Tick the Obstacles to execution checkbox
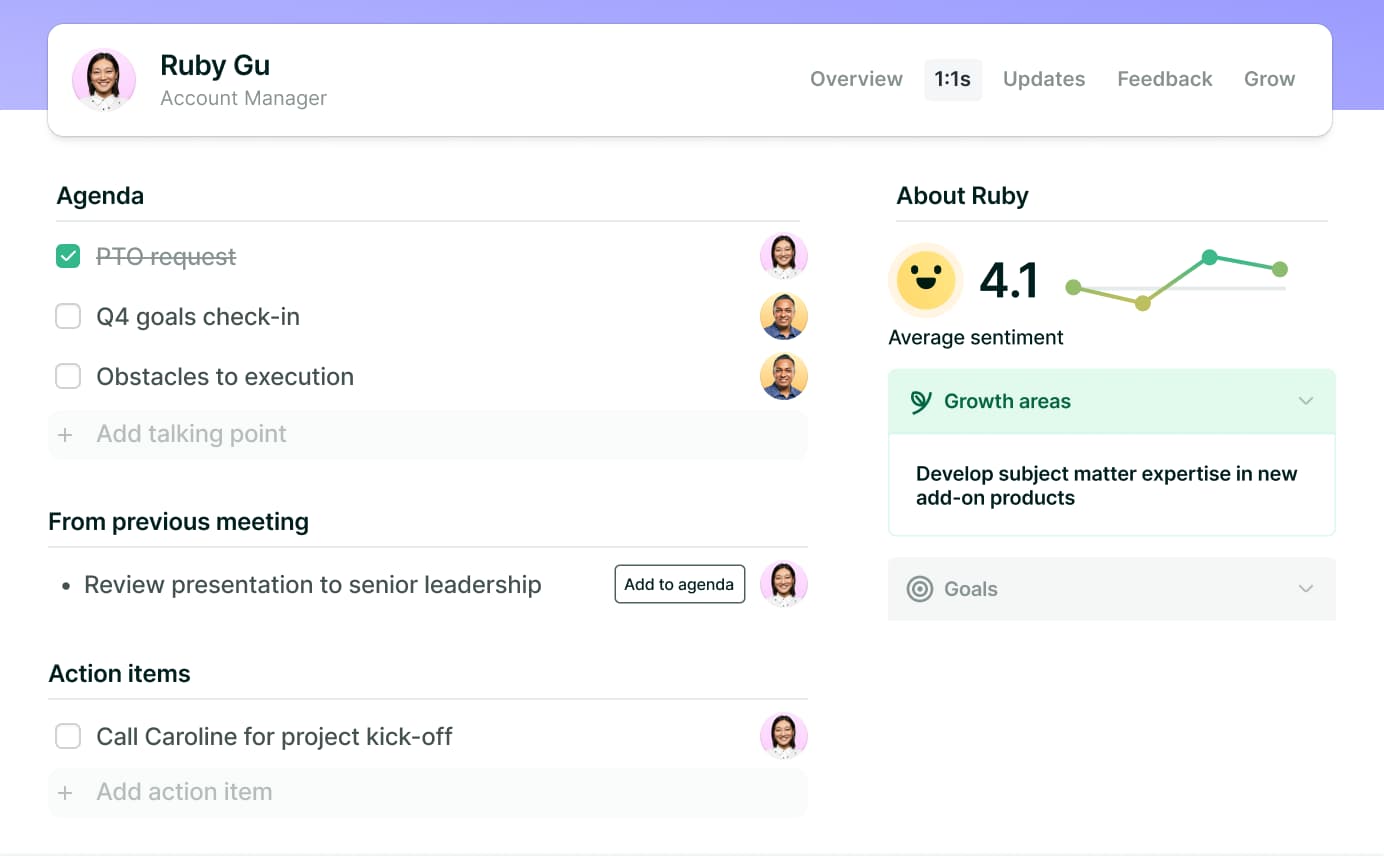This screenshot has height=856, width=1384. click(x=68, y=377)
